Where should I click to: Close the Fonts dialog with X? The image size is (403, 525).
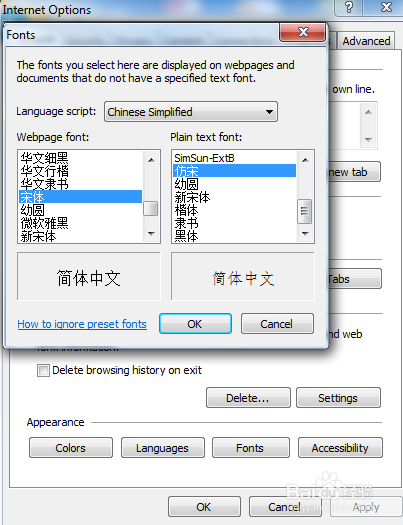pyautogui.click(x=303, y=32)
